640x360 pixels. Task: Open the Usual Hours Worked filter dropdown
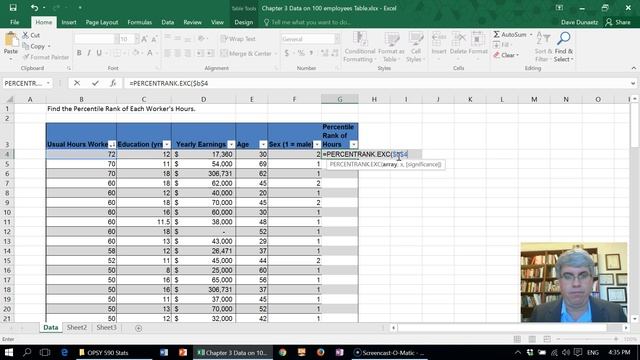(x=112, y=144)
